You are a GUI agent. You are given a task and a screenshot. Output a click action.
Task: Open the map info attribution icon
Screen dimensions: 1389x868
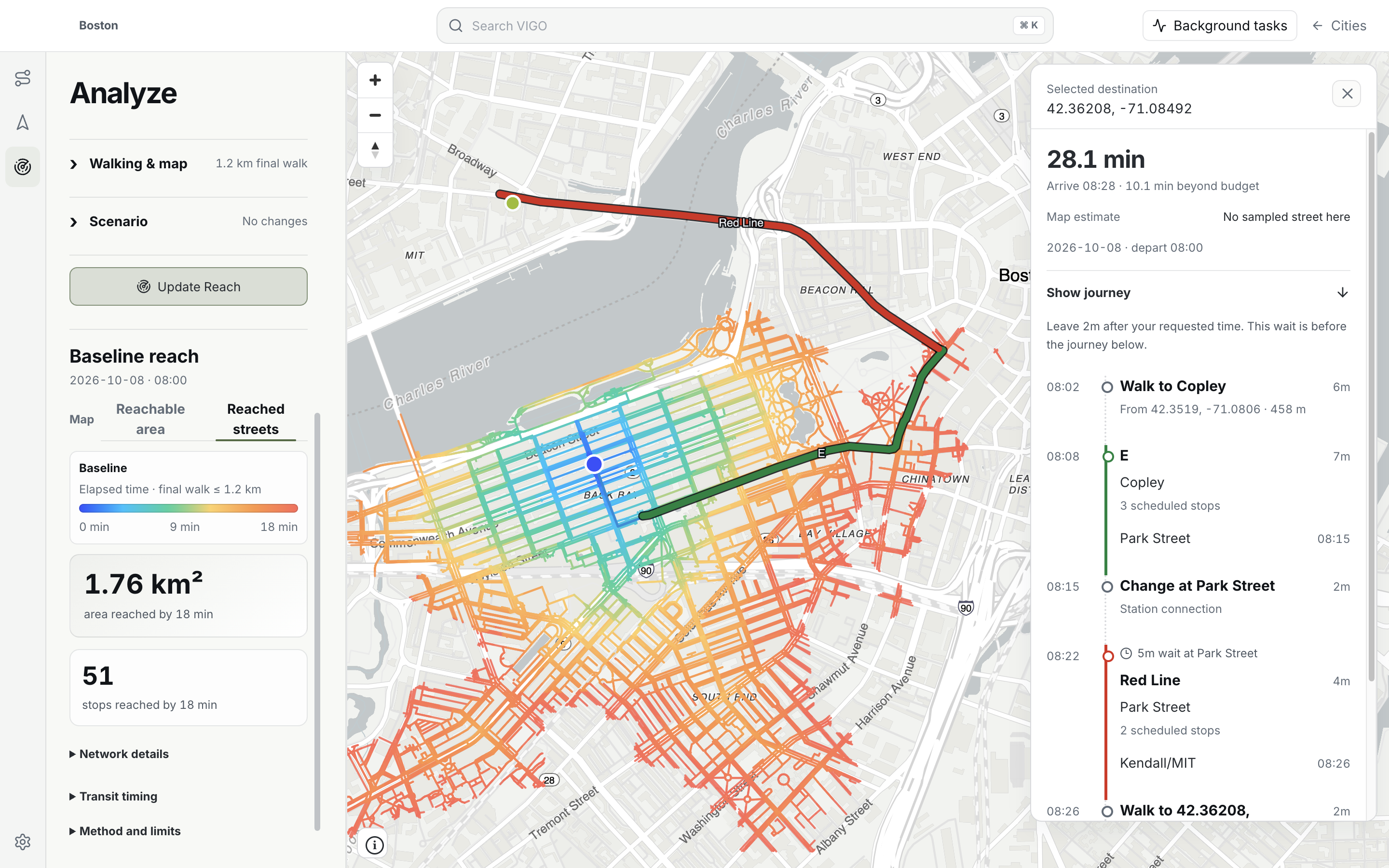(x=375, y=844)
